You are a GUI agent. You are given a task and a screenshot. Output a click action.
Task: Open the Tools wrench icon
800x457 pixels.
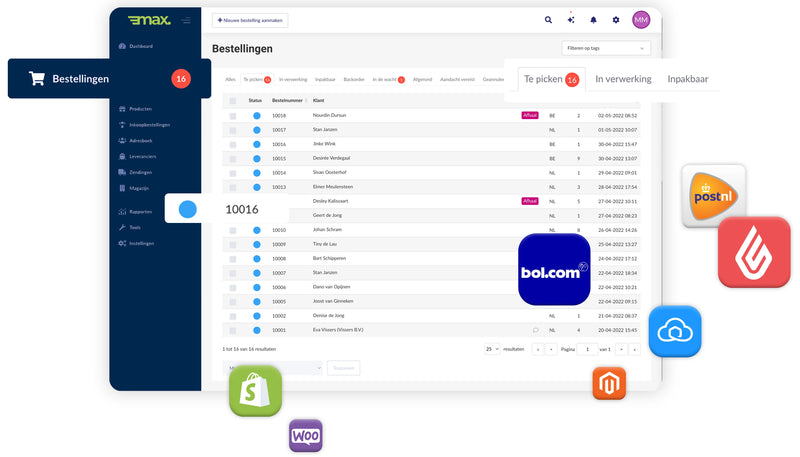122,227
